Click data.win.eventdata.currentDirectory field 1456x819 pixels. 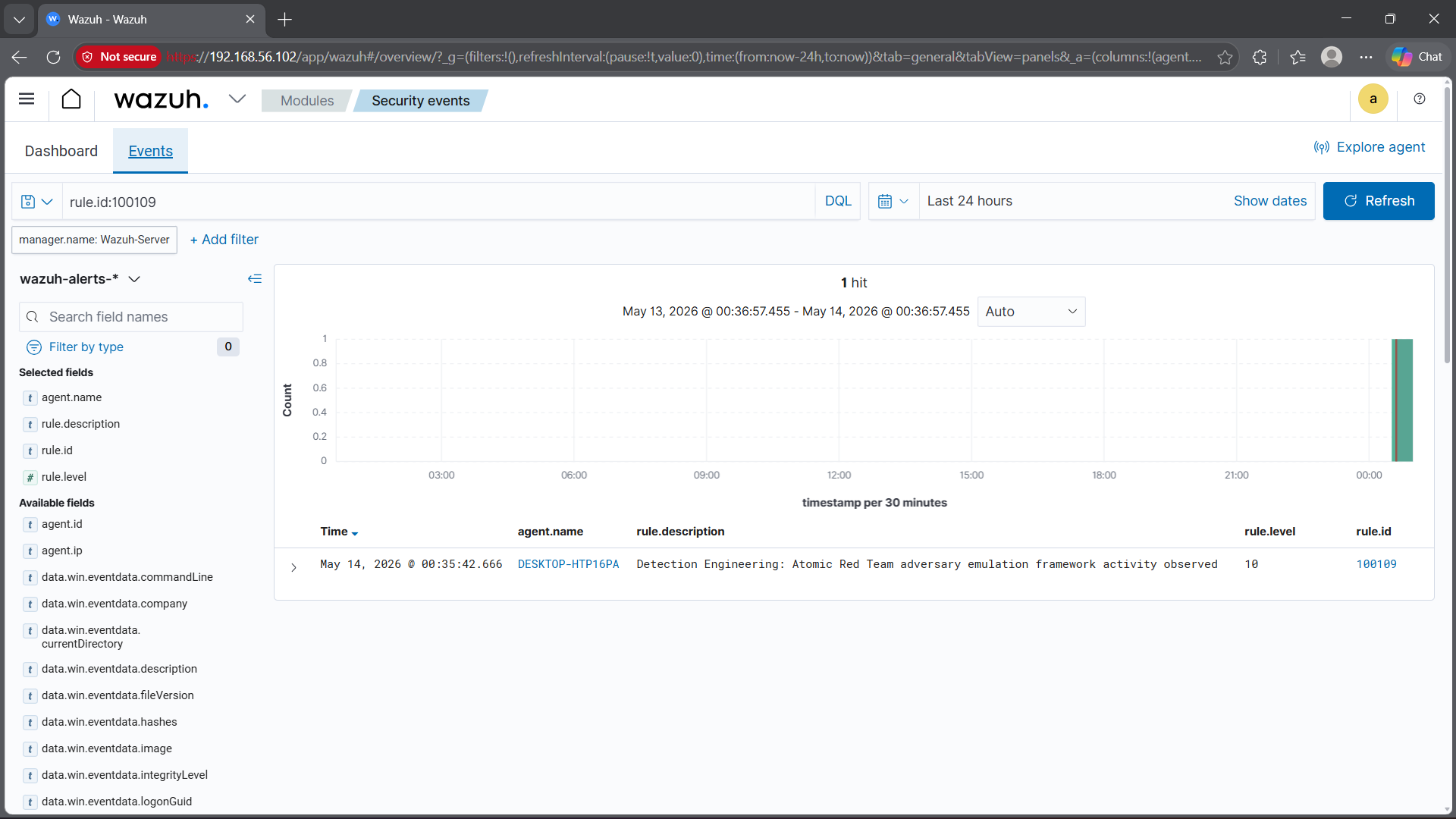point(90,637)
